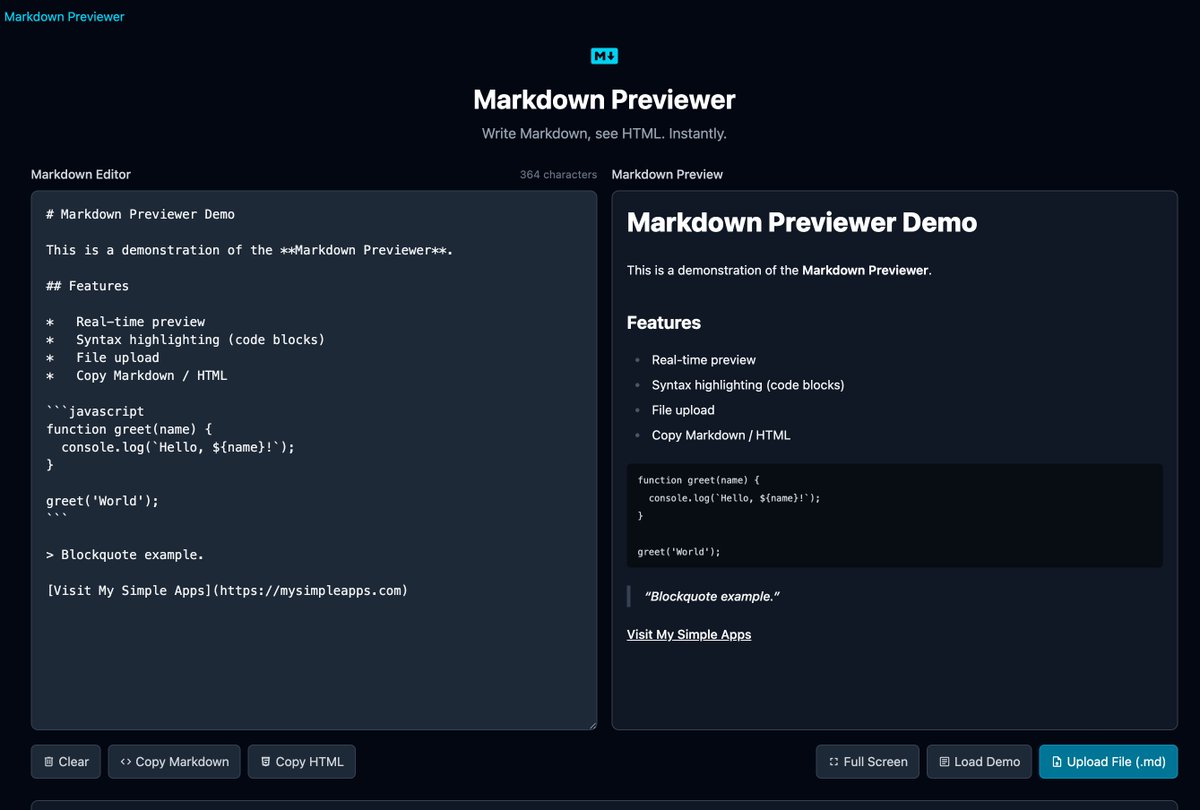Click the Markdown logo icon above the title
The width and height of the screenshot is (1200, 810).
point(604,56)
